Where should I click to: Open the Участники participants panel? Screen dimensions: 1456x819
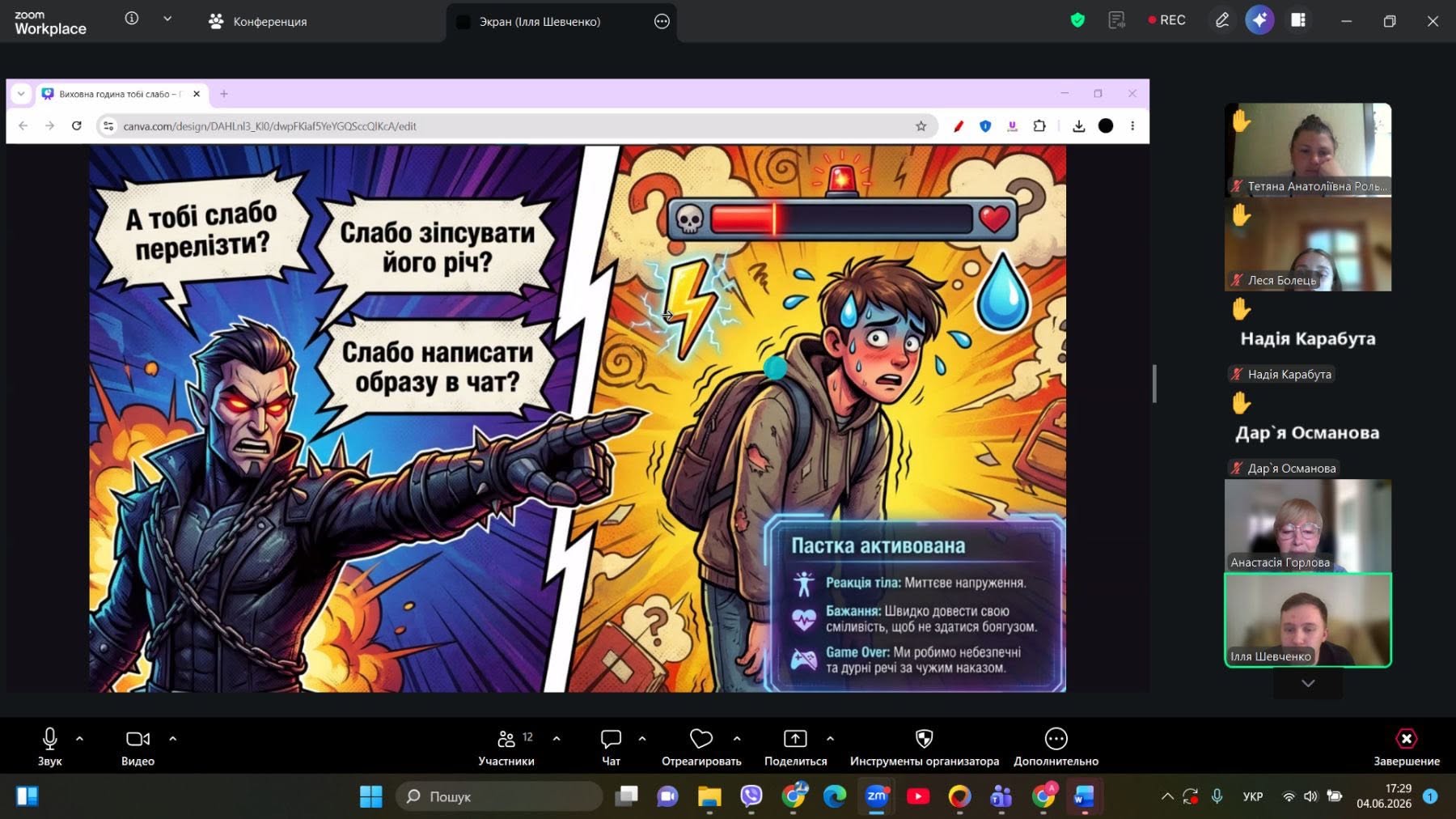point(506,747)
